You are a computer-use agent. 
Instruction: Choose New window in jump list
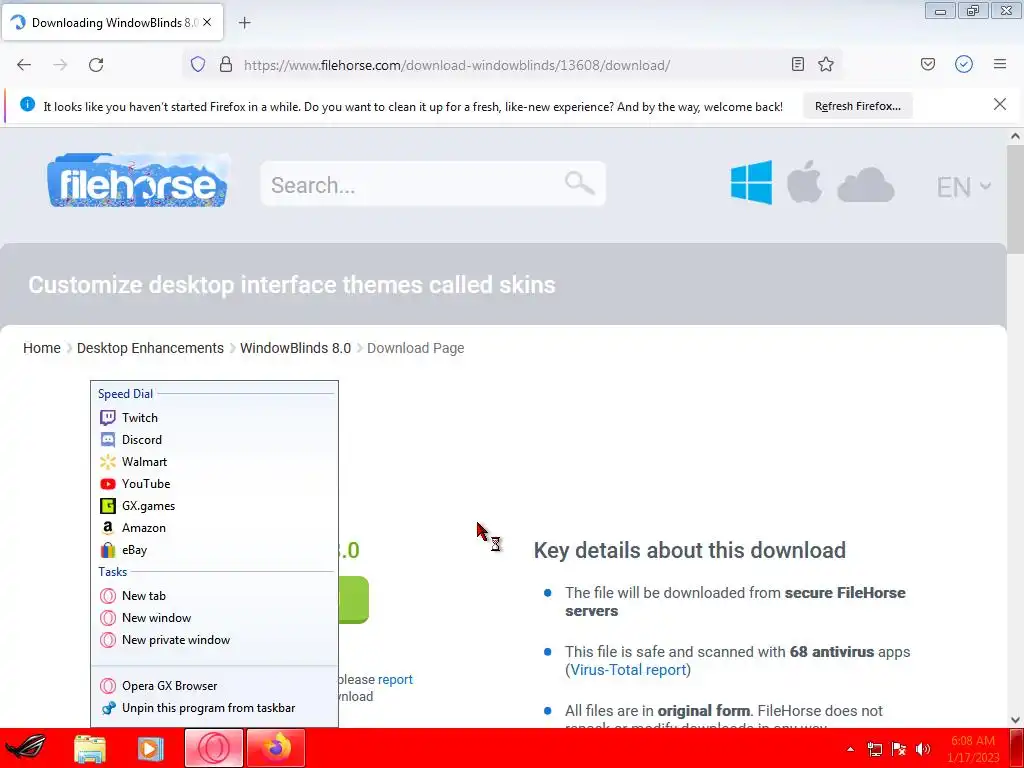pyautogui.click(x=214, y=618)
